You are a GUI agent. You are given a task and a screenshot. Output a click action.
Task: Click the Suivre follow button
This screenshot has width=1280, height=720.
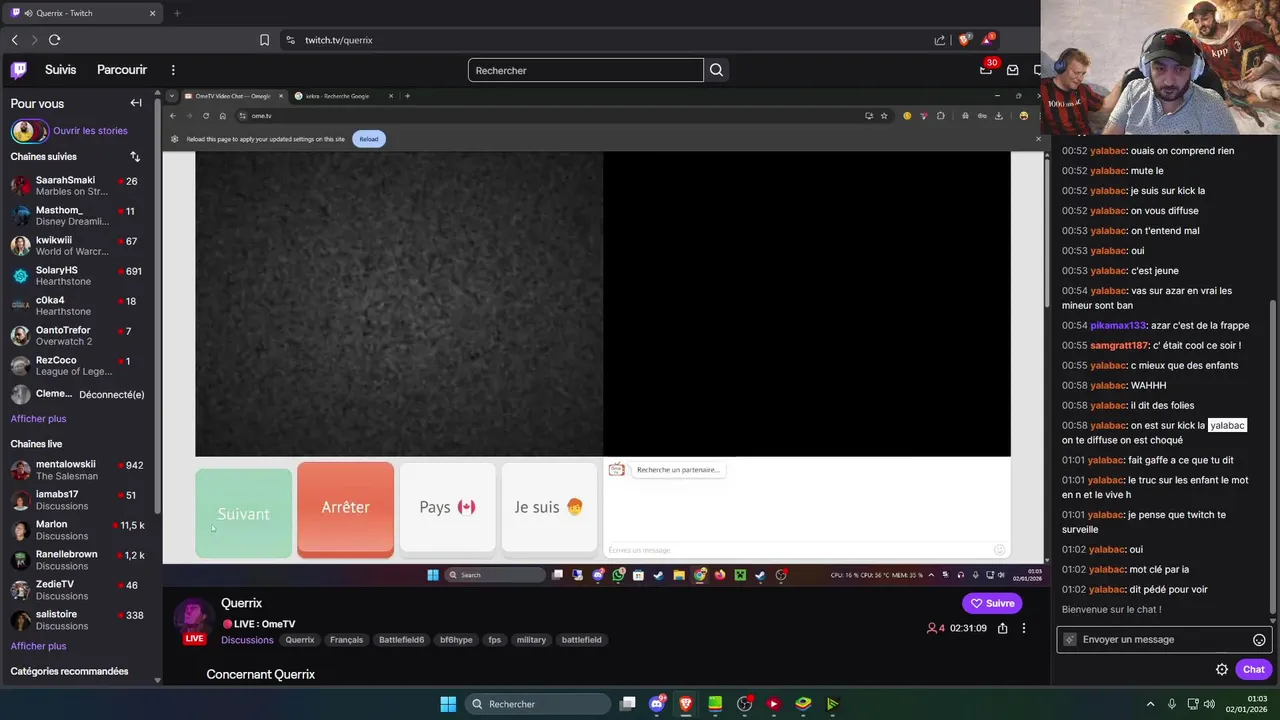coord(992,603)
